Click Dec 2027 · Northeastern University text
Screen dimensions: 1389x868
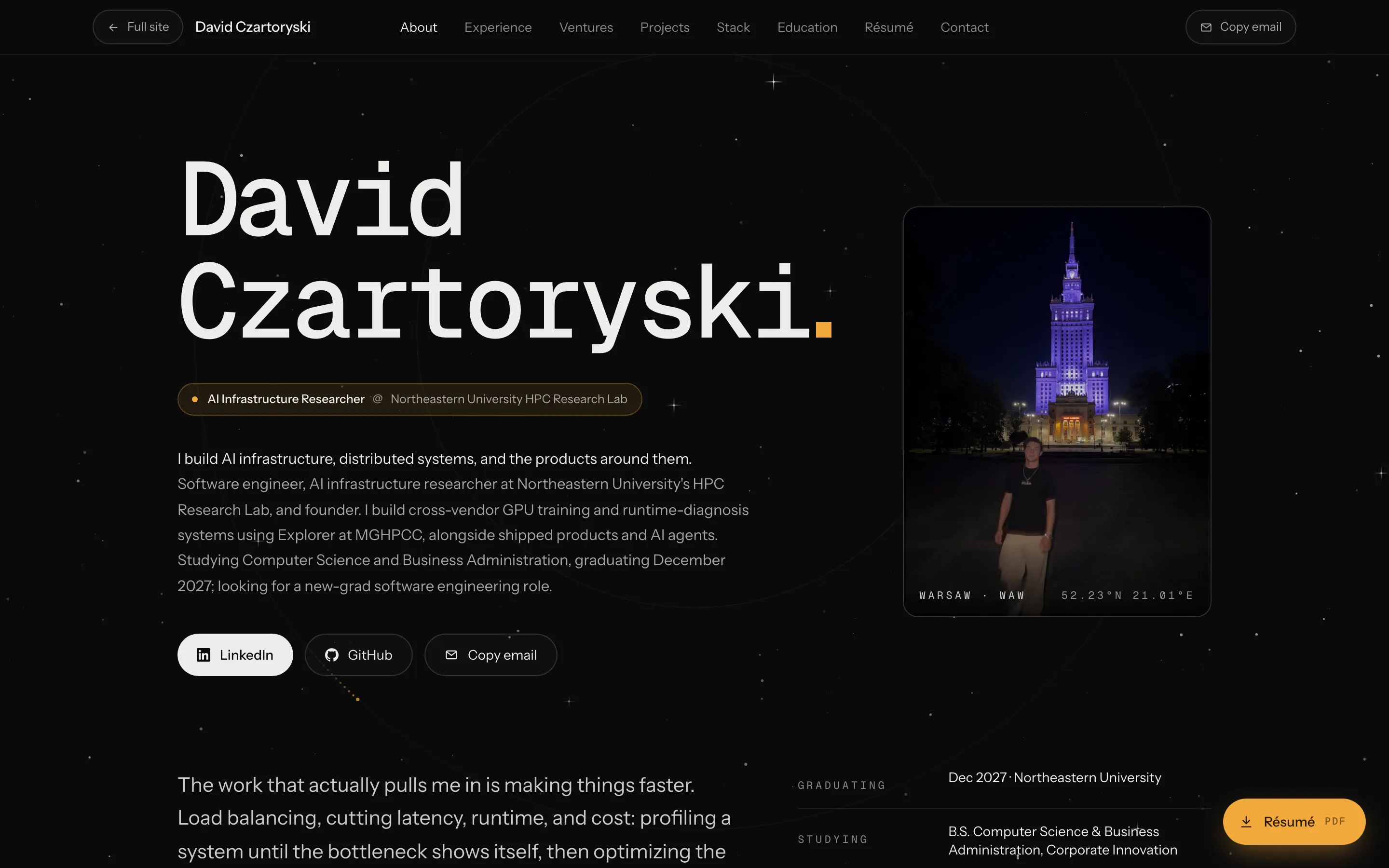point(1054,777)
